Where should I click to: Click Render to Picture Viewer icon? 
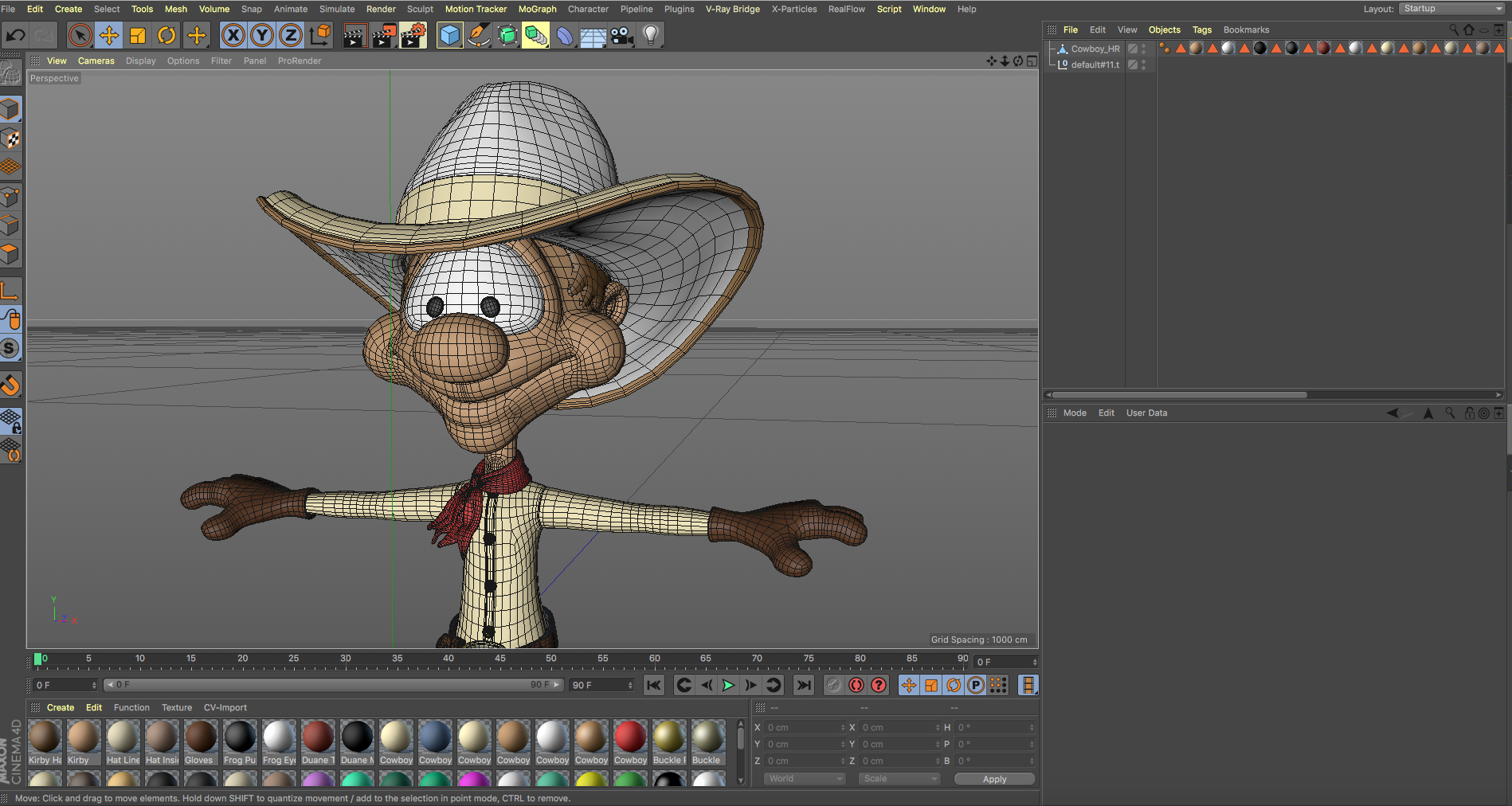(x=383, y=35)
